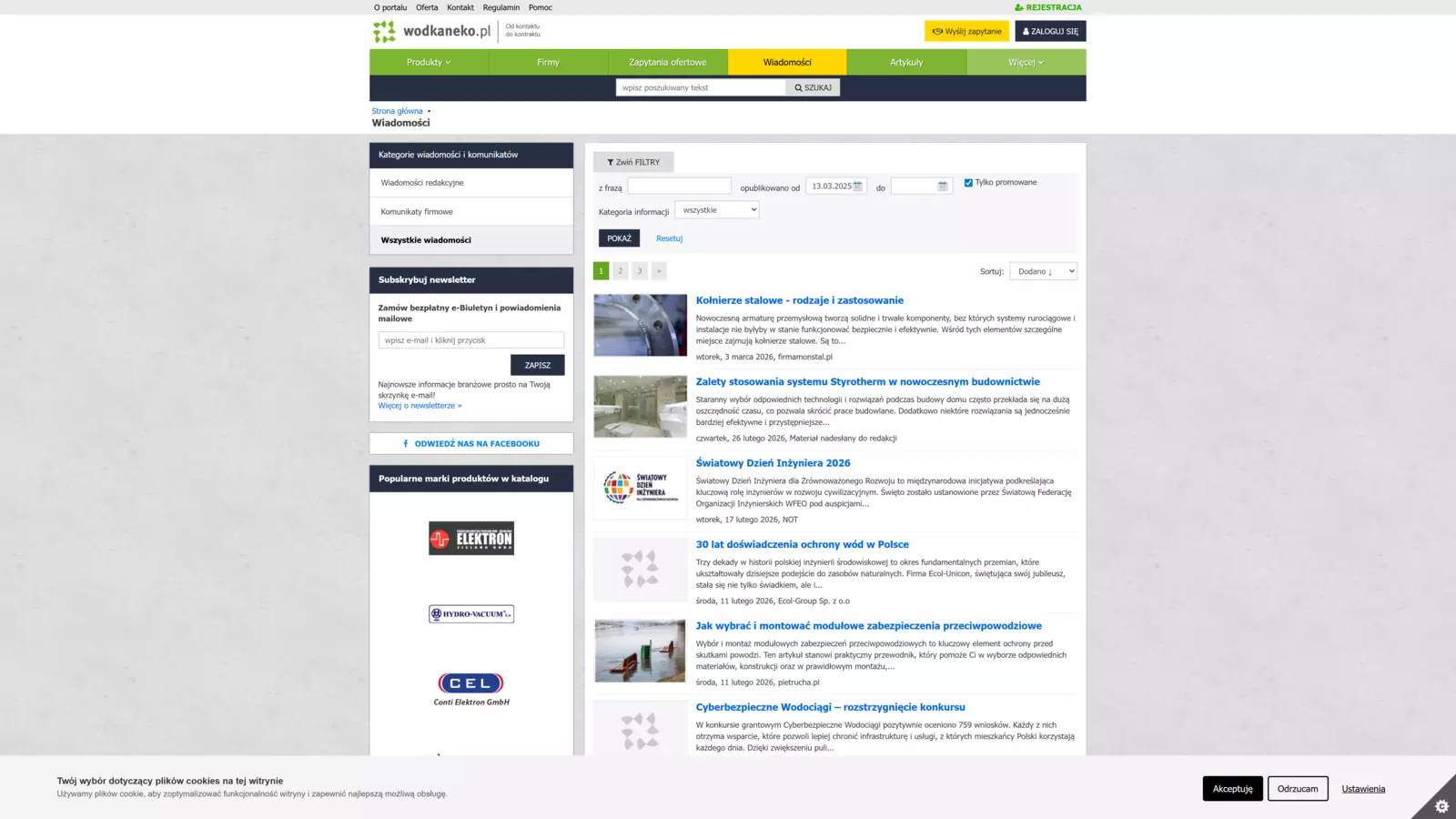Open the 'Kołnierze stalowe' article thumbnail
Screen dimensions: 1456x819
click(641, 325)
